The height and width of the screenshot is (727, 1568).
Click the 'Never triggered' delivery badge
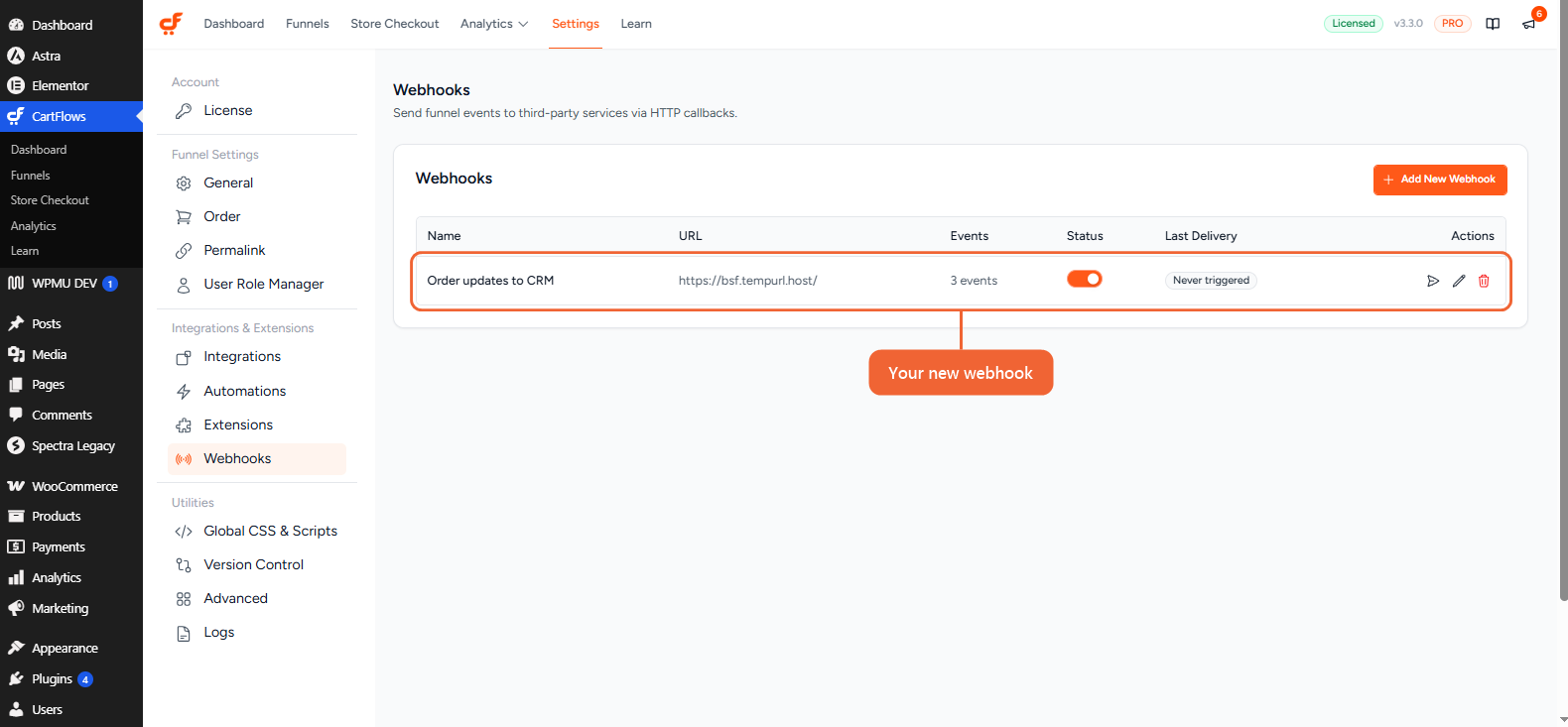(x=1211, y=281)
